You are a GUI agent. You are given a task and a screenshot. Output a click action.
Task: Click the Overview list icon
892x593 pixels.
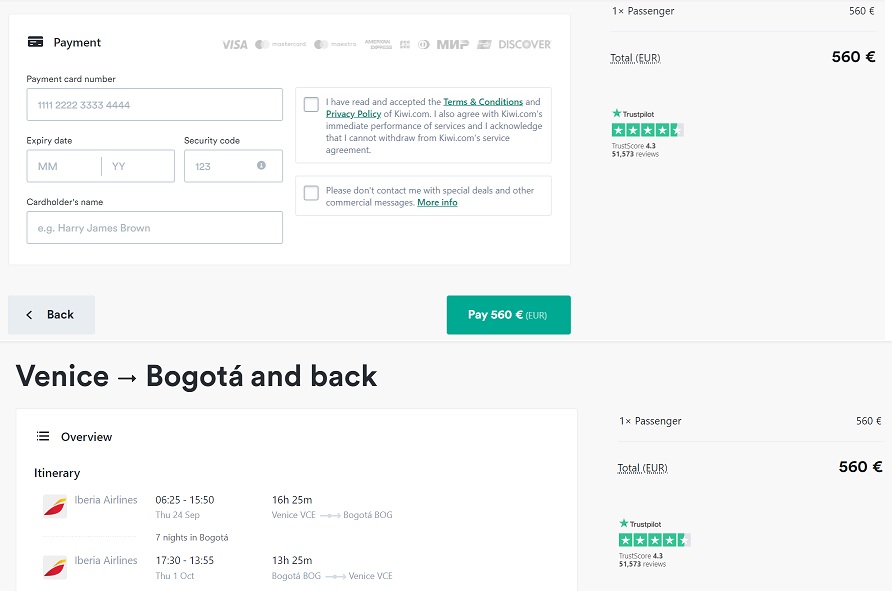tap(43, 436)
